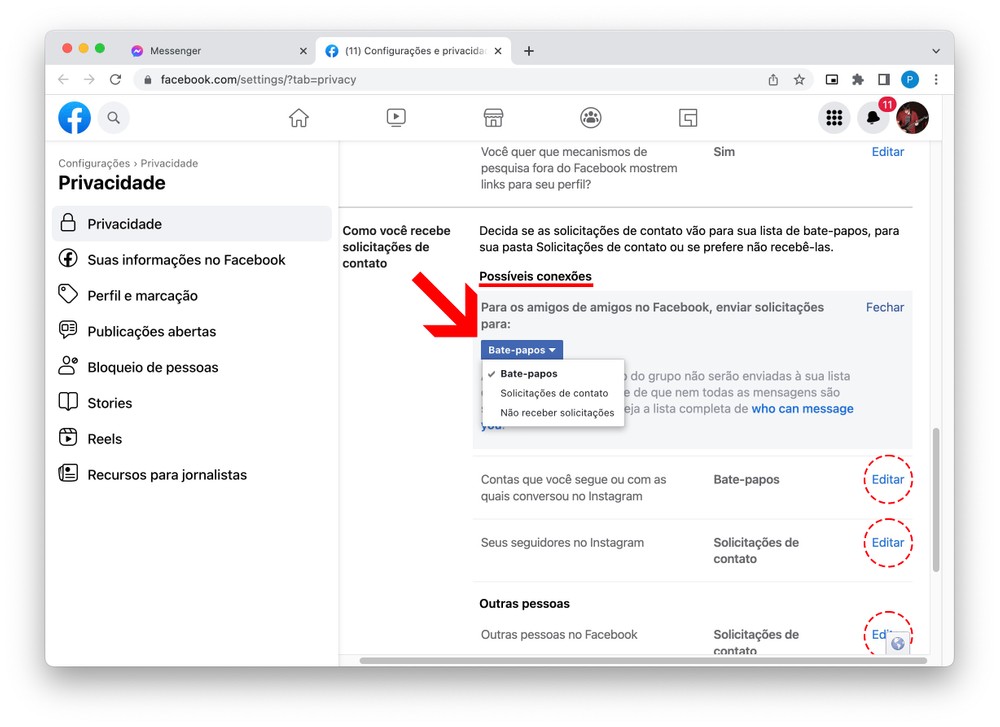1000x727 pixels.
Task: Click the vertical page scrollbar
Action: (936, 500)
